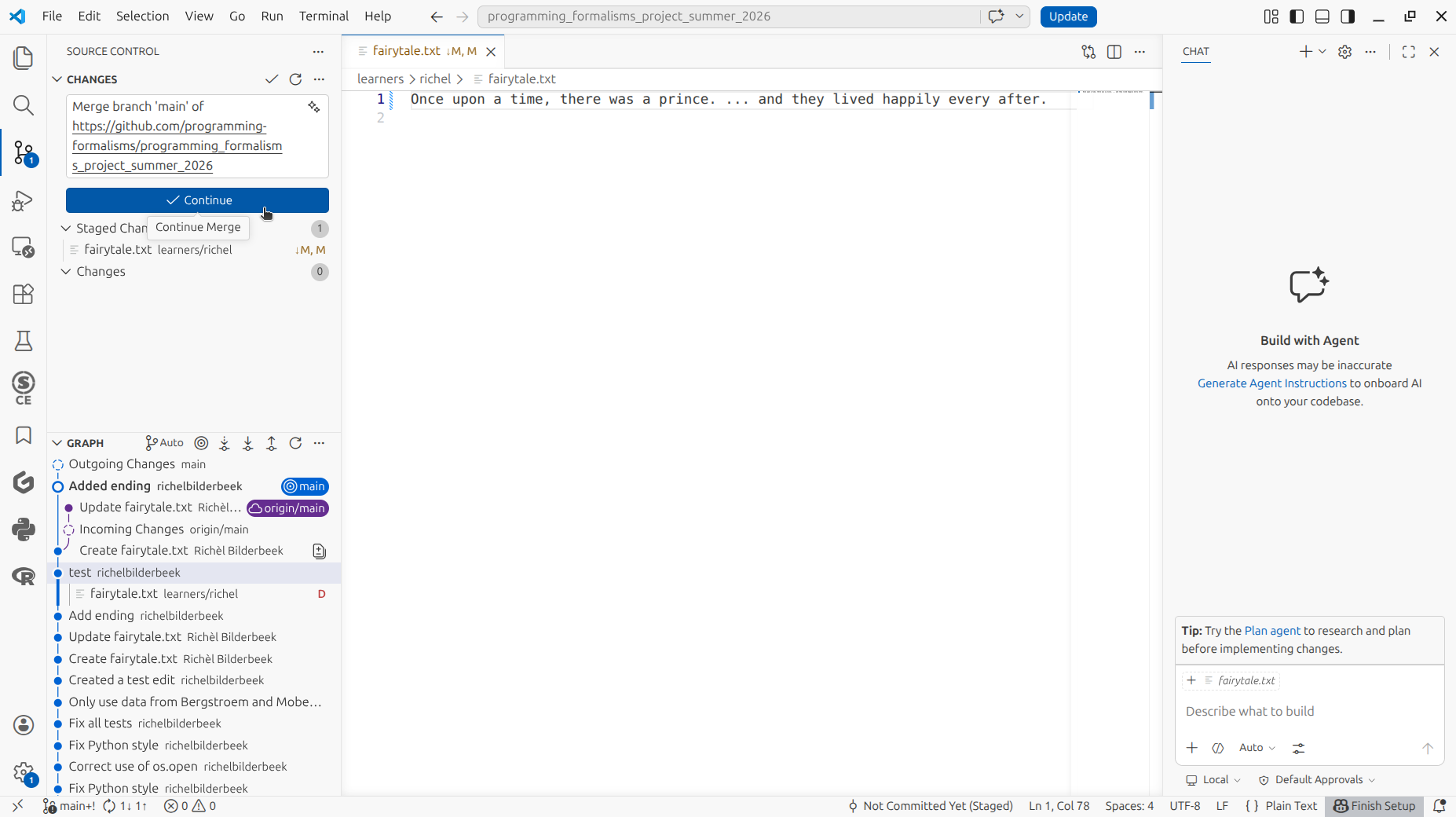
Task: Open the Terminal menu
Action: point(324,16)
